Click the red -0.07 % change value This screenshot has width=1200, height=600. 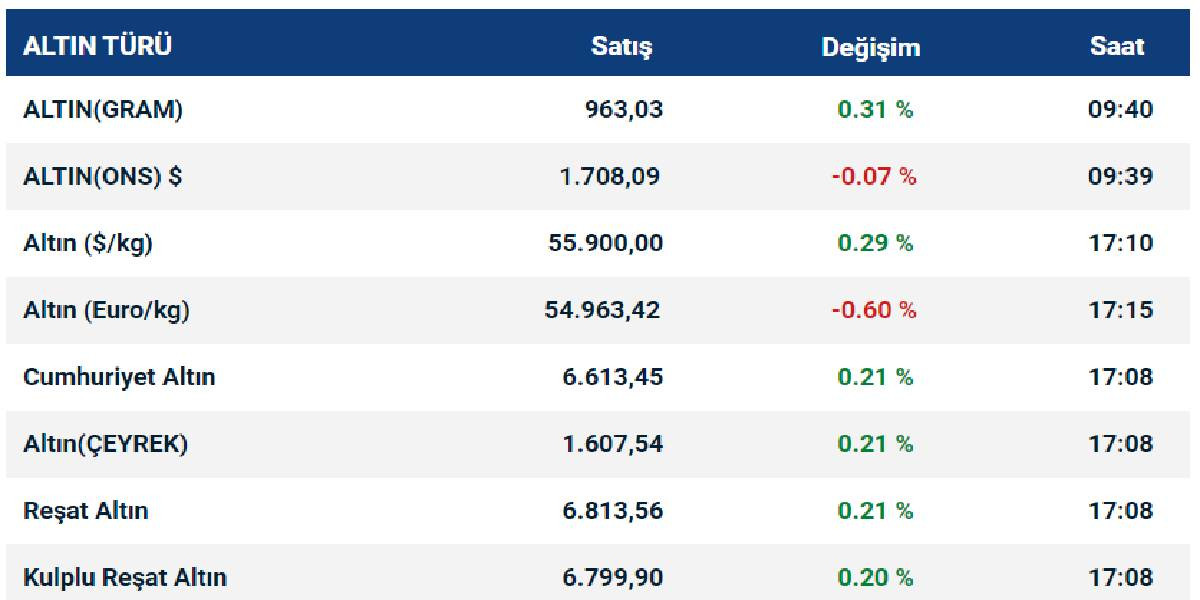[874, 177]
